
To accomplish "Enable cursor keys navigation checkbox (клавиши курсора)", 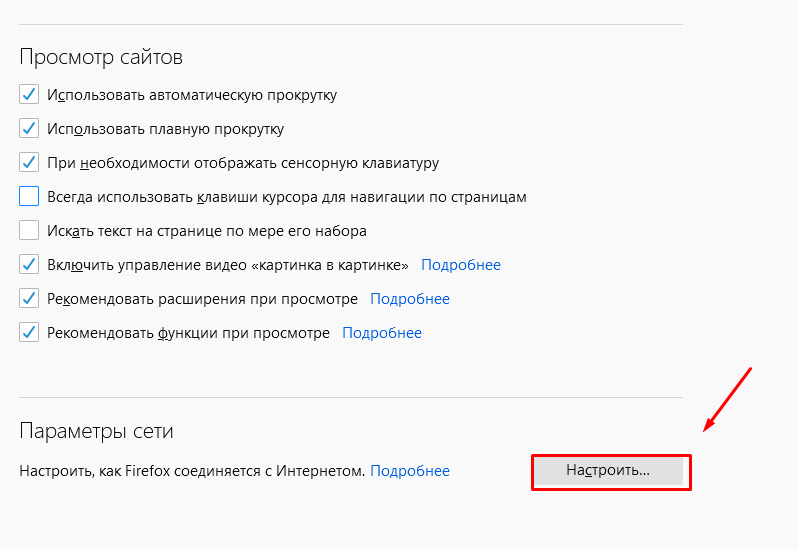I will 29,197.
